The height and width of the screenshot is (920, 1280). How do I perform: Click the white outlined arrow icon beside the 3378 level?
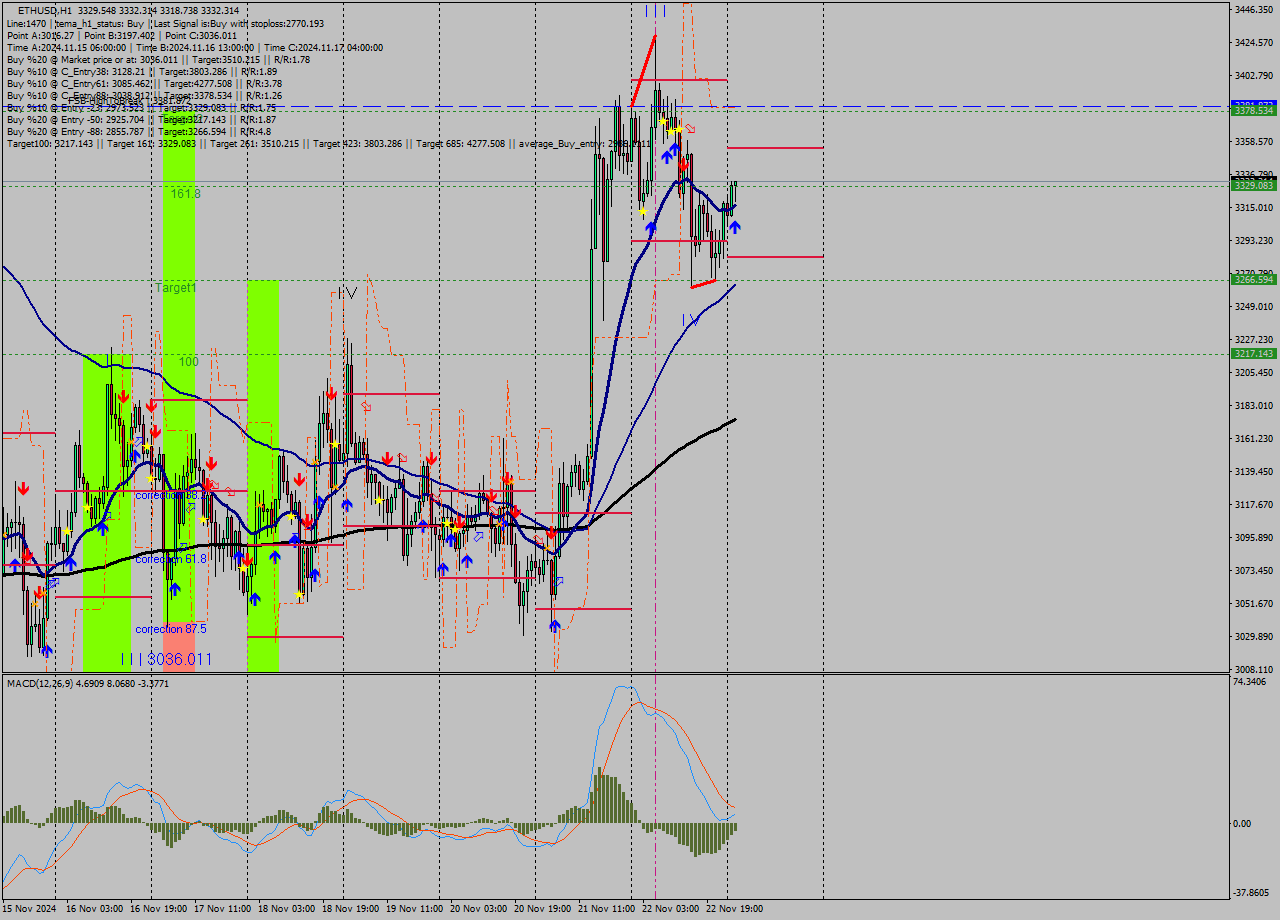coord(690,128)
